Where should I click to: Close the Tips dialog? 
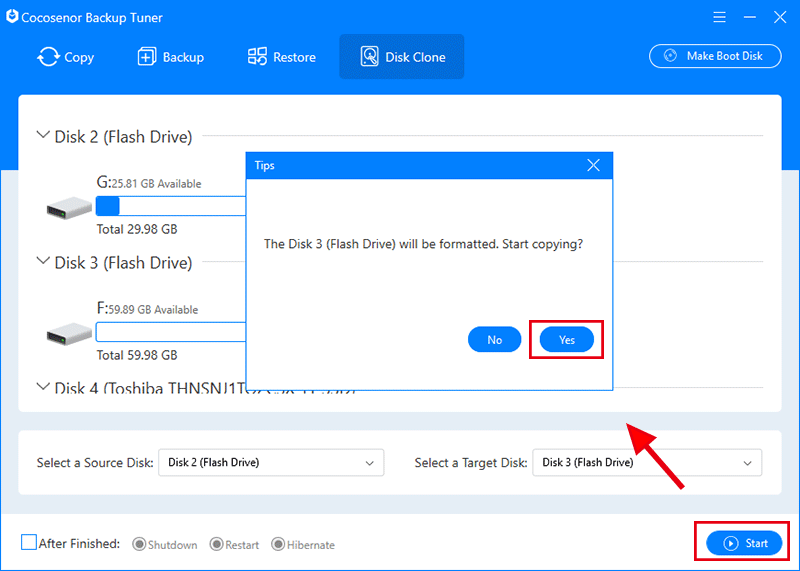[x=593, y=165]
